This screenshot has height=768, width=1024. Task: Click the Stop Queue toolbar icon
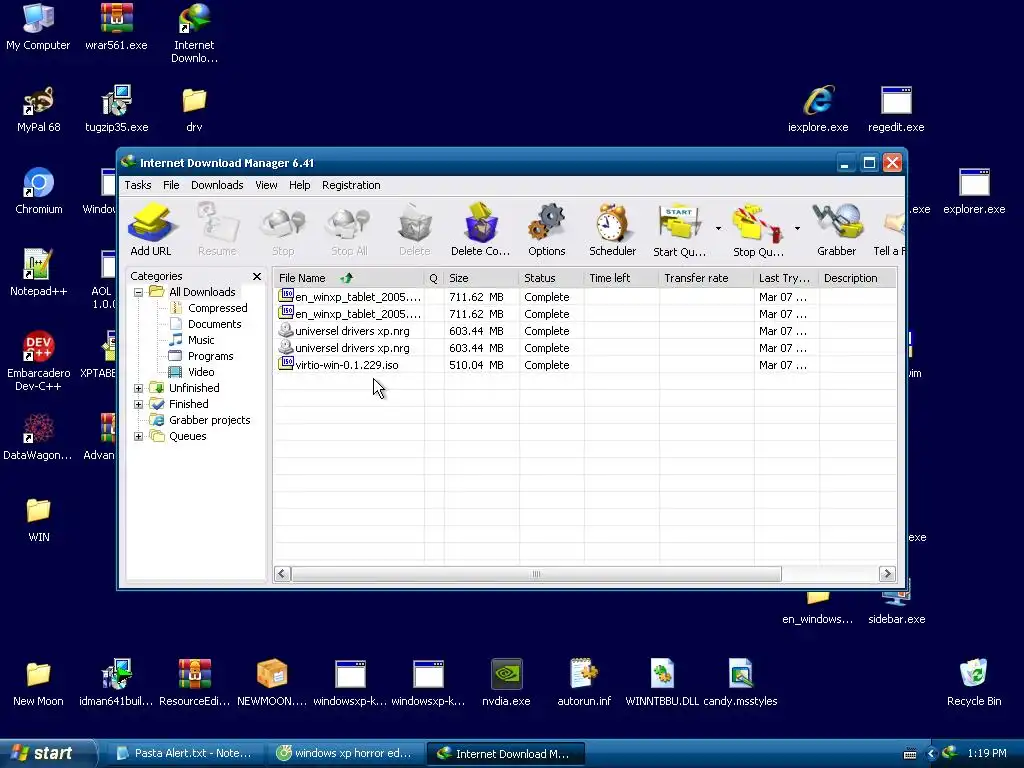pyautogui.click(x=758, y=229)
